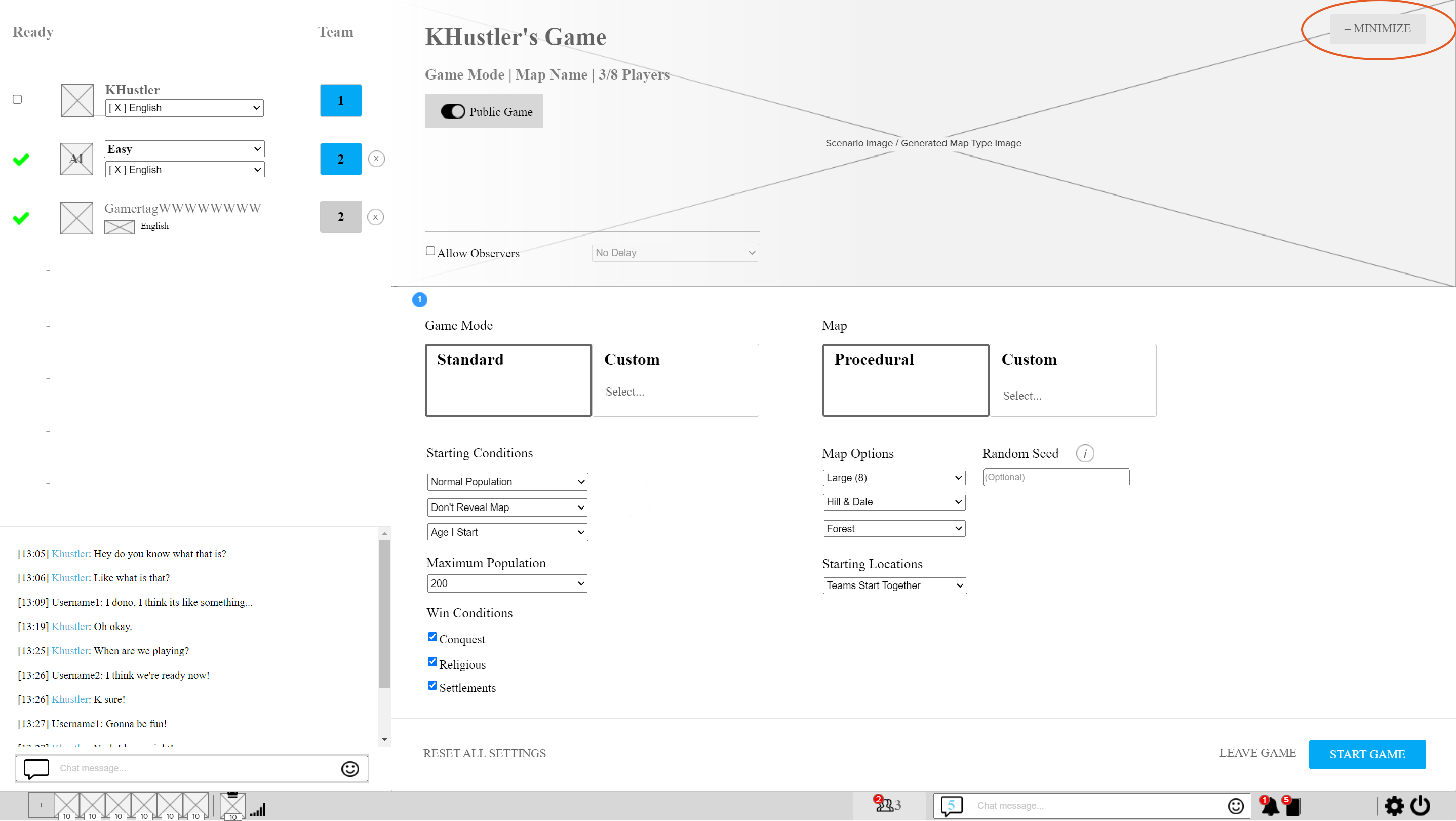Select the Procedural map tab

(x=904, y=380)
